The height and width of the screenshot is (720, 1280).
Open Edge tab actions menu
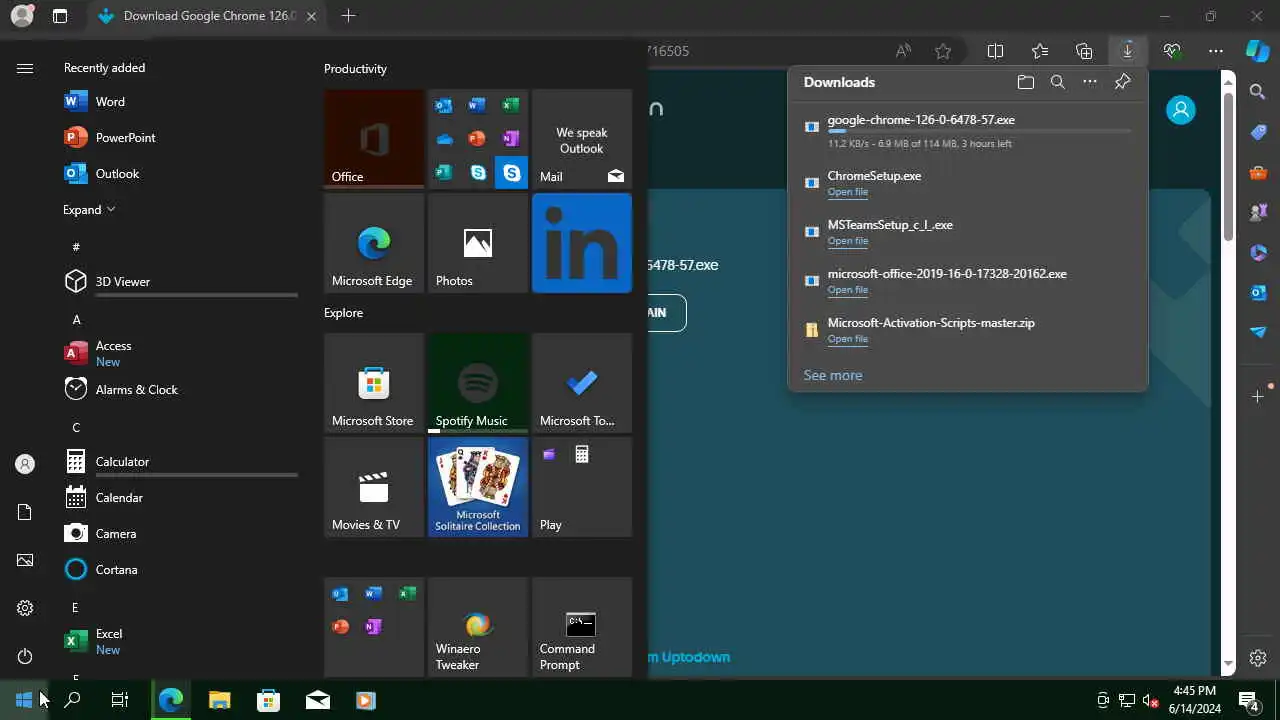pos(60,16)
